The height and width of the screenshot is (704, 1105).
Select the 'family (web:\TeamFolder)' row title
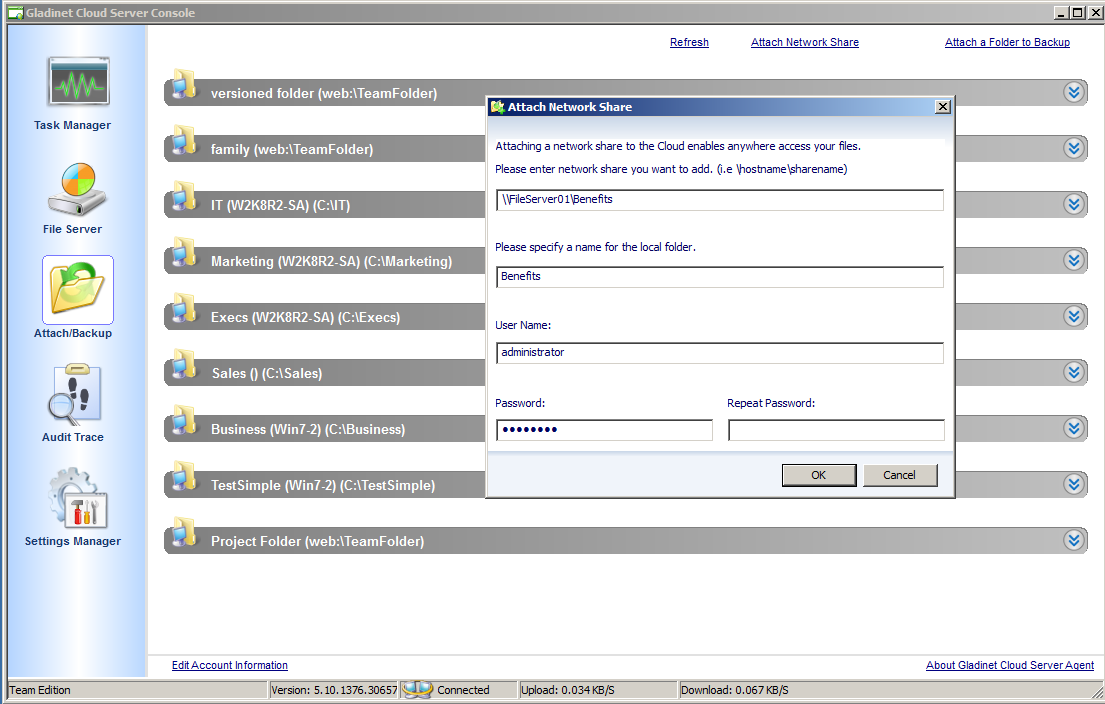pos(292,149)
